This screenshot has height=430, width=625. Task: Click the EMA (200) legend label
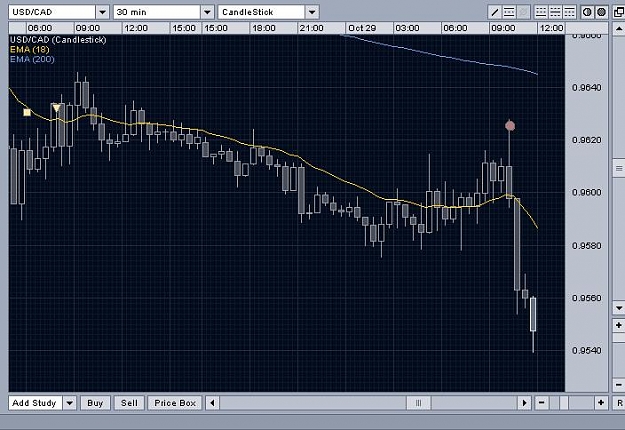pos(32,59)
